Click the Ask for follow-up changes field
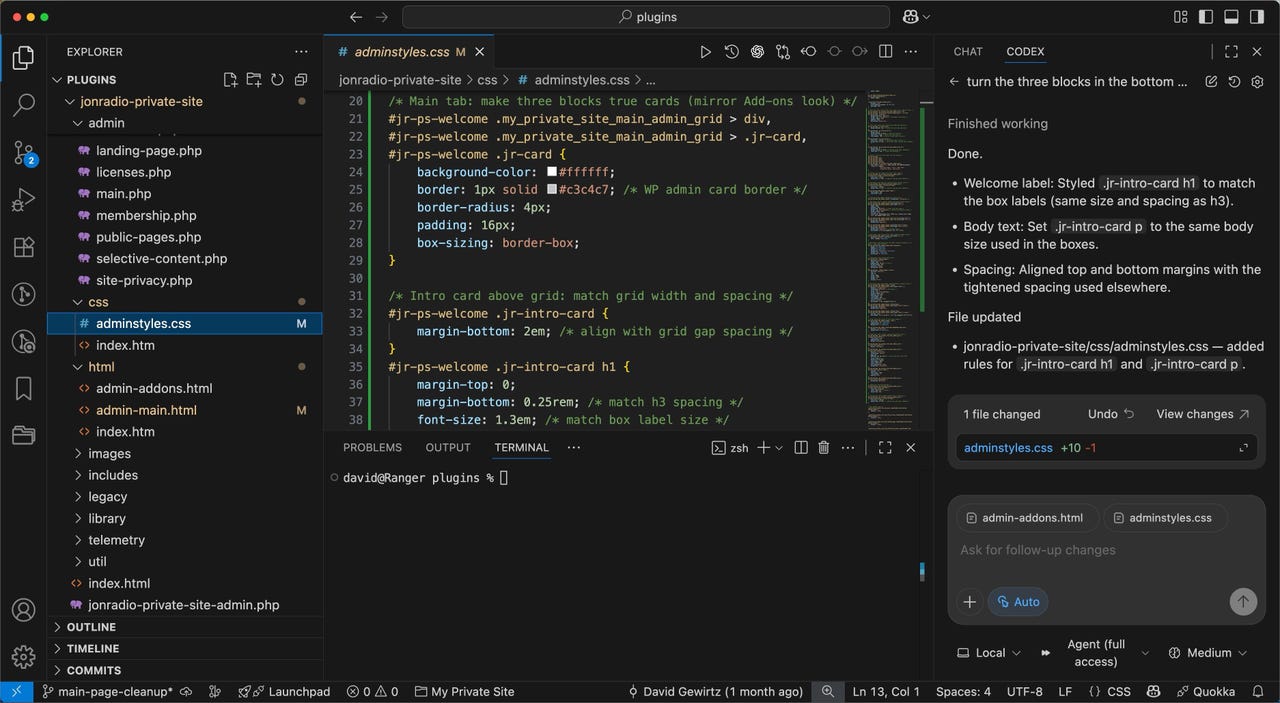Image resolution: width=1280 pixels, height=703 pixels. click(x=1106, y=550)
